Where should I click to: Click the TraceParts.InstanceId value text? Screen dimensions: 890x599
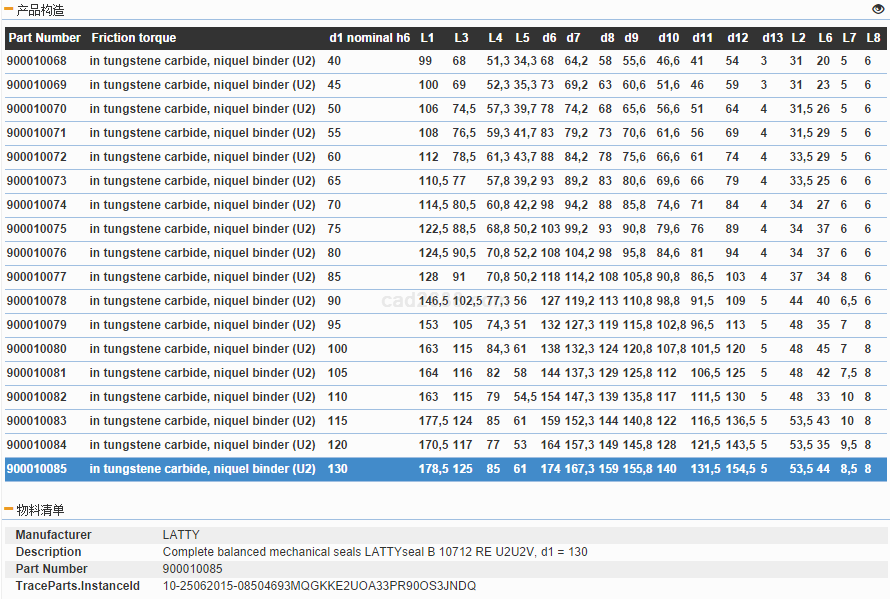(319, 586)
